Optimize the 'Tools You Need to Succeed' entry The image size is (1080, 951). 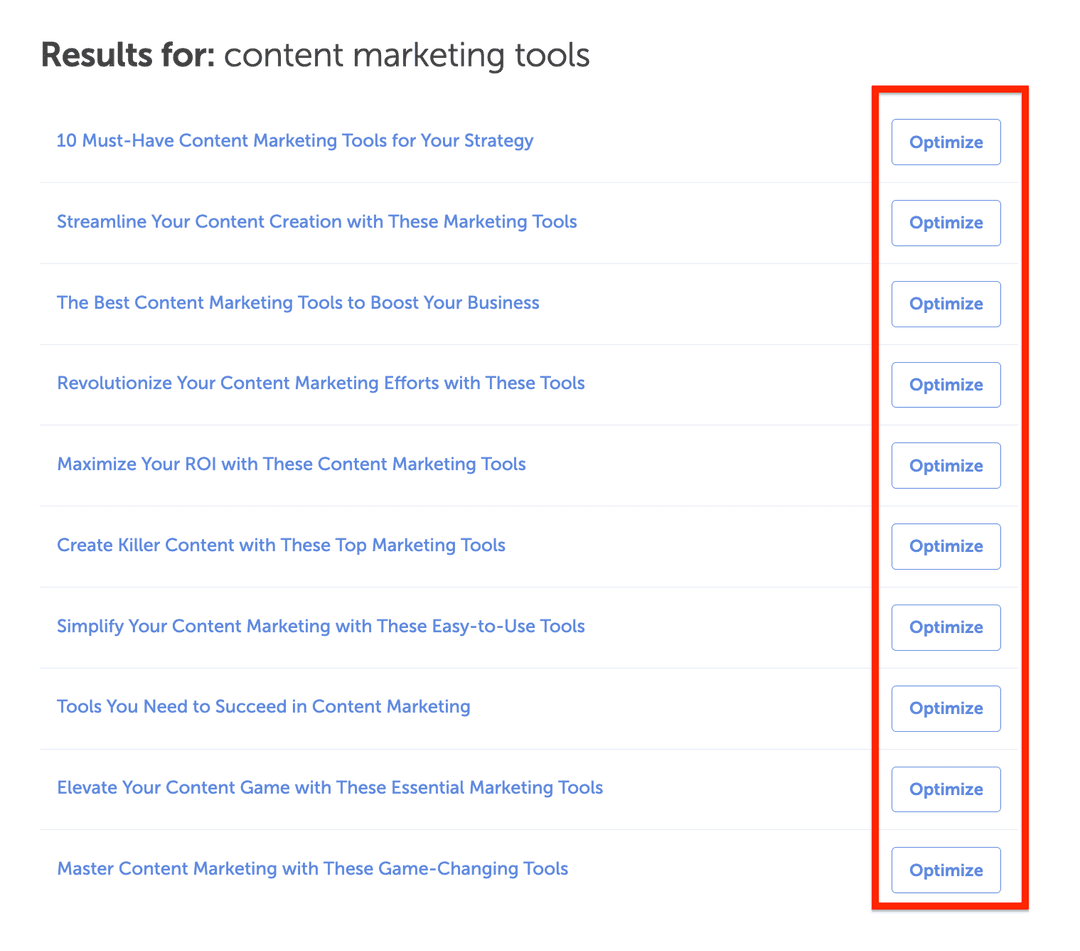tap(945, 707)
